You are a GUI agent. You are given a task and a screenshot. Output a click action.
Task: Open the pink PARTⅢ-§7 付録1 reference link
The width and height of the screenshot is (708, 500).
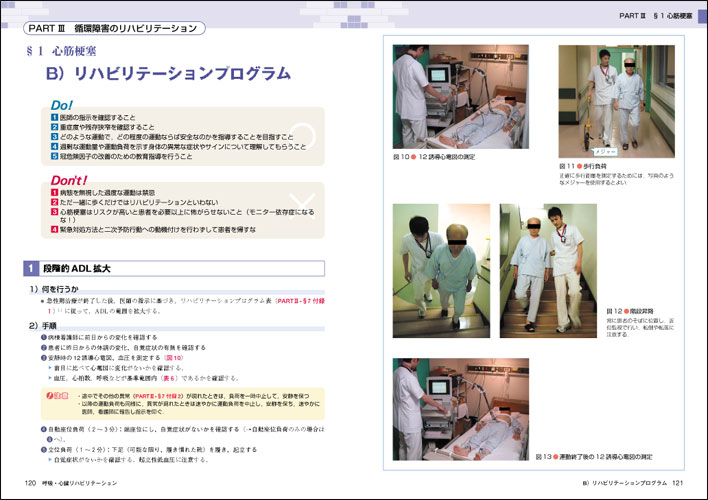coord(312,300)
